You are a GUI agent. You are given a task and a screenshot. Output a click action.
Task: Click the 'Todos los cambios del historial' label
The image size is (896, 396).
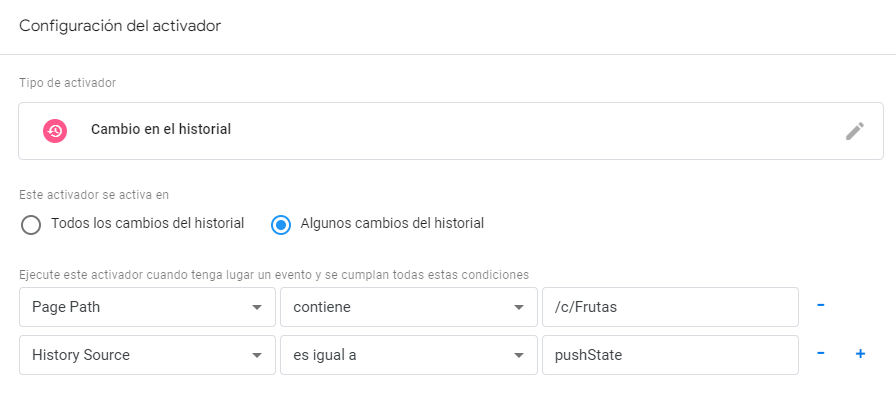click(148, 223)
